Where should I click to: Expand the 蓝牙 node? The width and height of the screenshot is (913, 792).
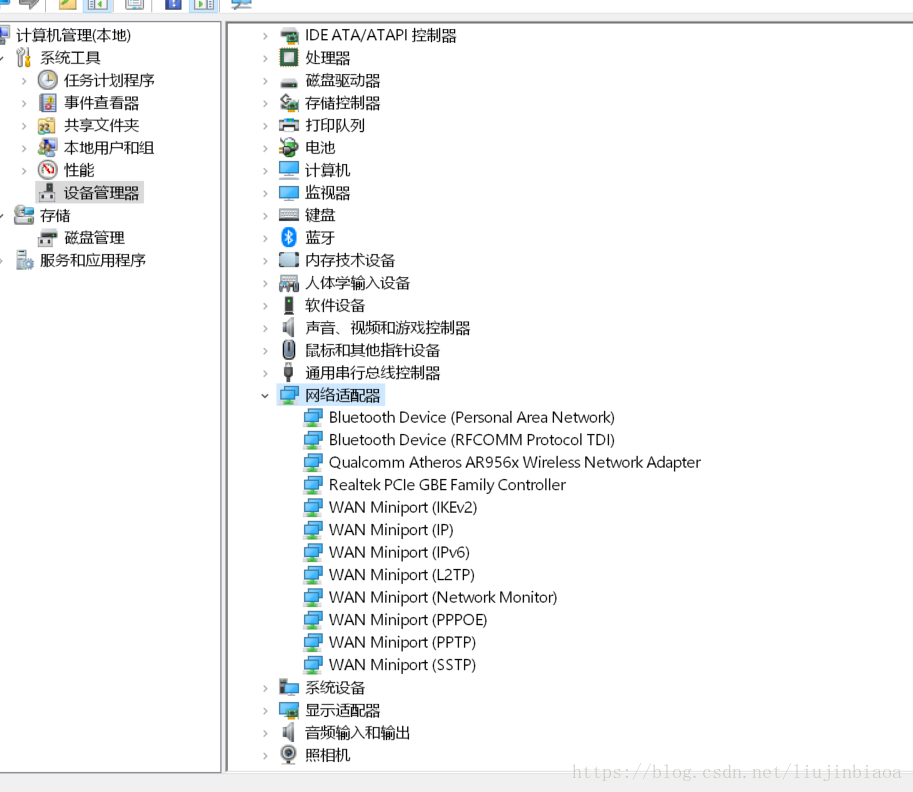tap(265, 238)
